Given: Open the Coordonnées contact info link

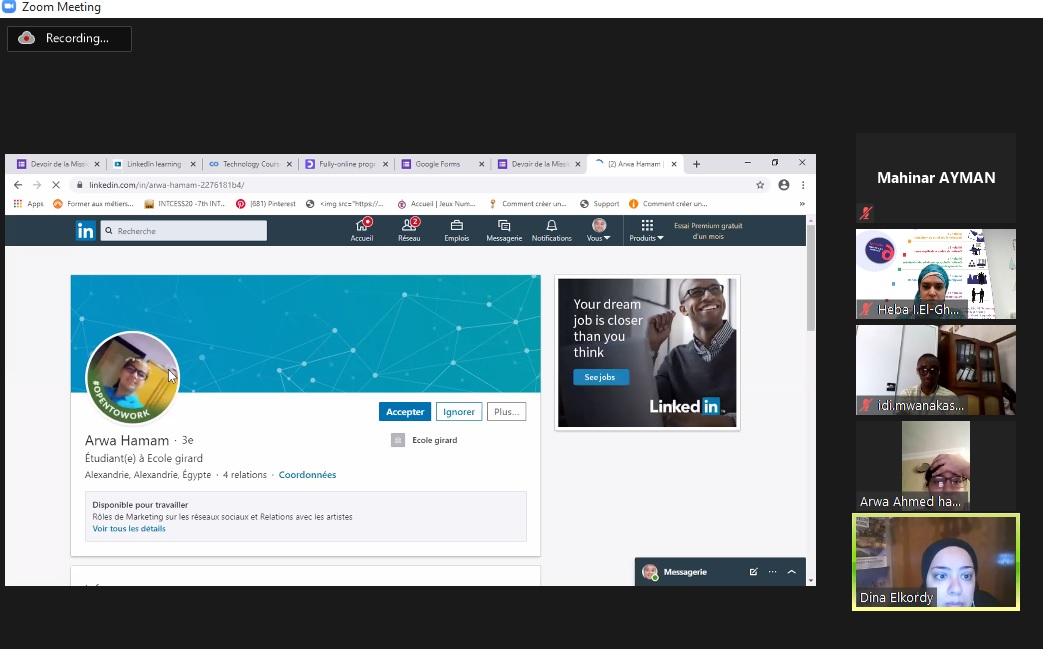Looking at the screenshot, I should [307, 475].
